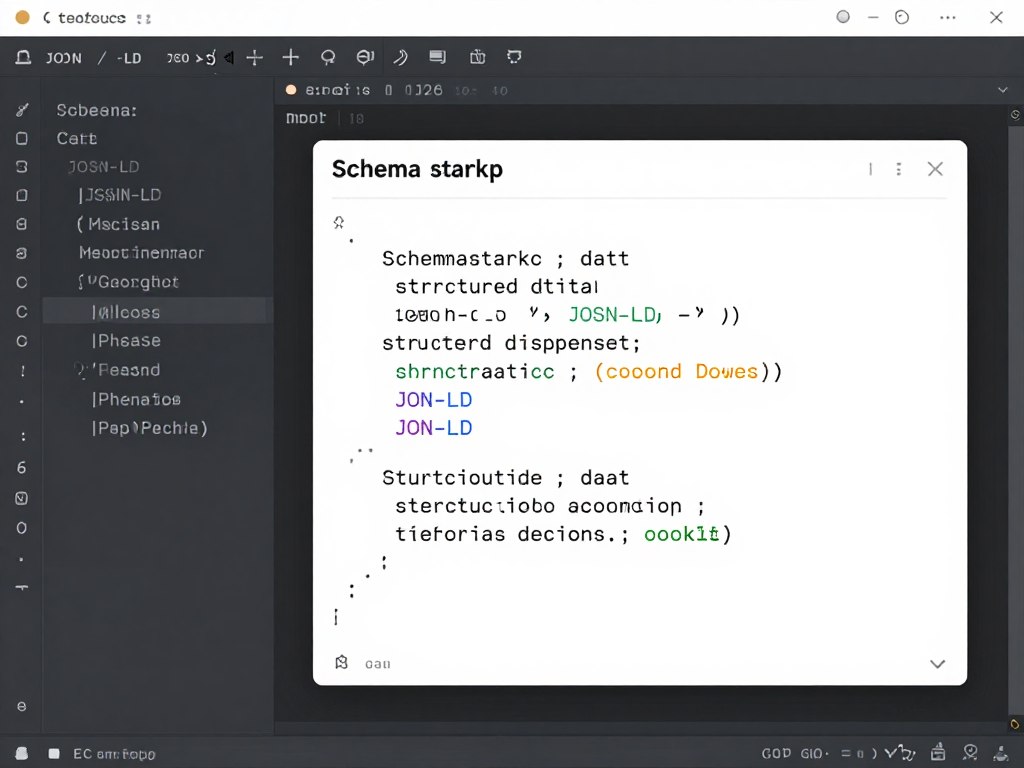This screenshot has height=768, width=1024.
Task: Expand the chevron ending the tab bar
Action: point(1002,90)
